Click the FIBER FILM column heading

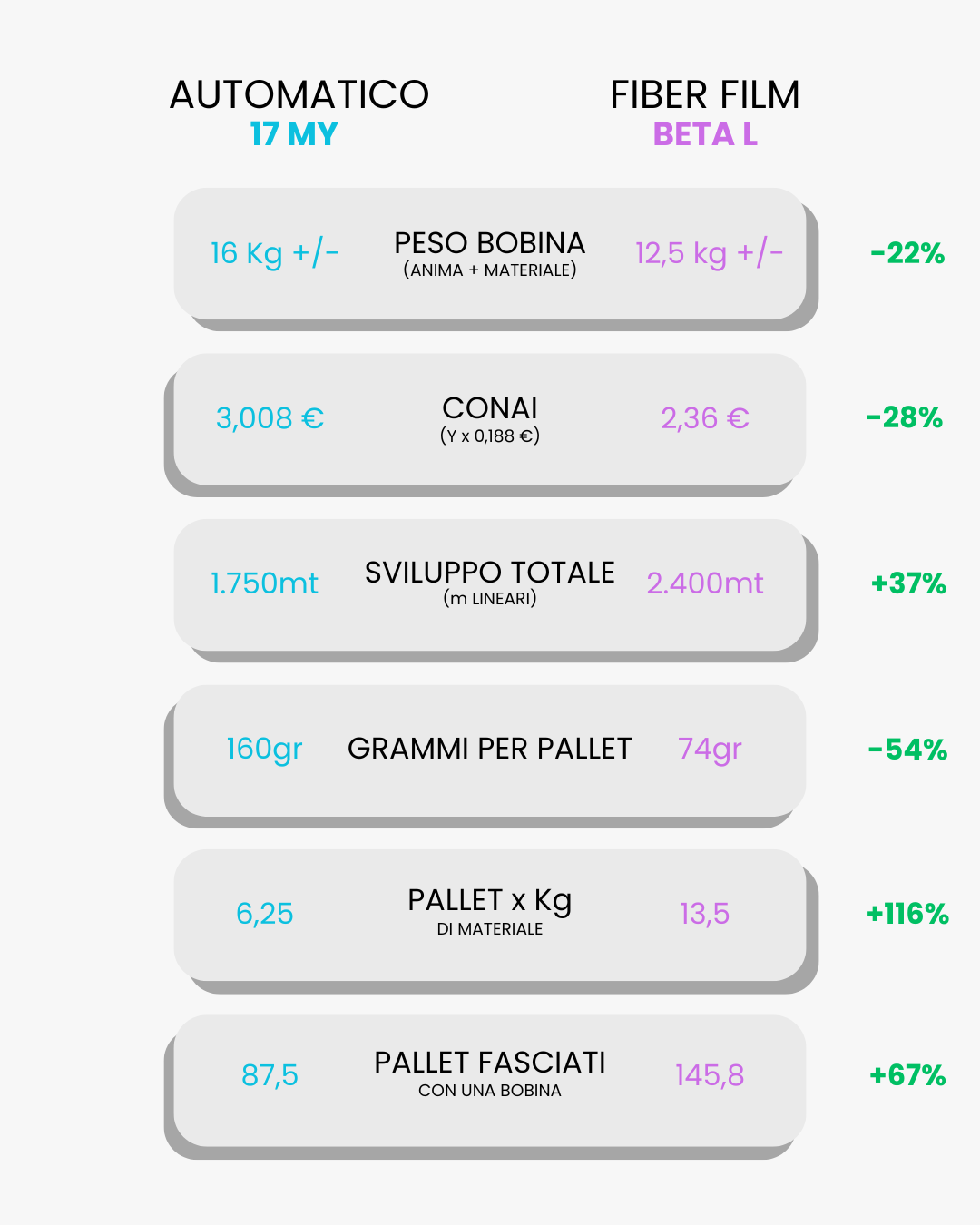coord(705,95)
